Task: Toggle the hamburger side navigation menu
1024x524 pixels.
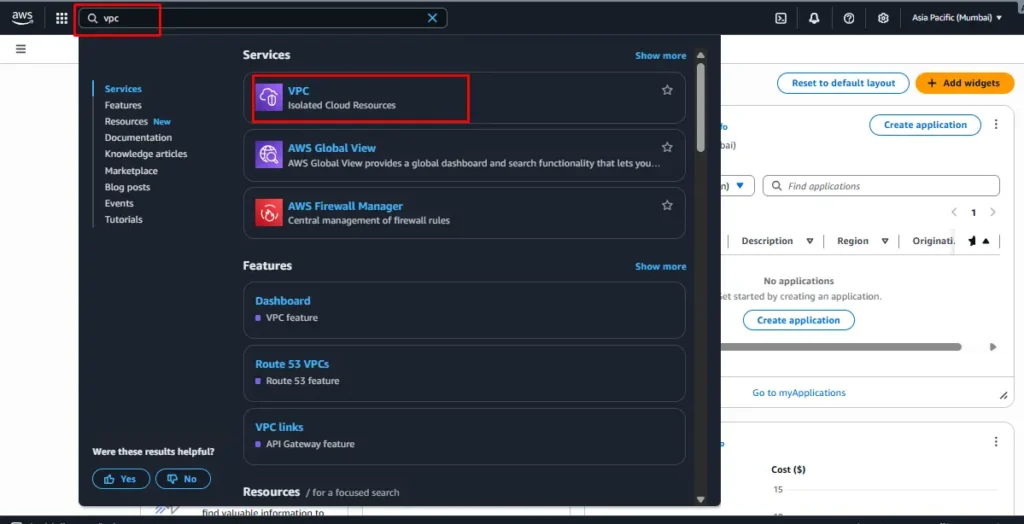Action: [21, 49]
